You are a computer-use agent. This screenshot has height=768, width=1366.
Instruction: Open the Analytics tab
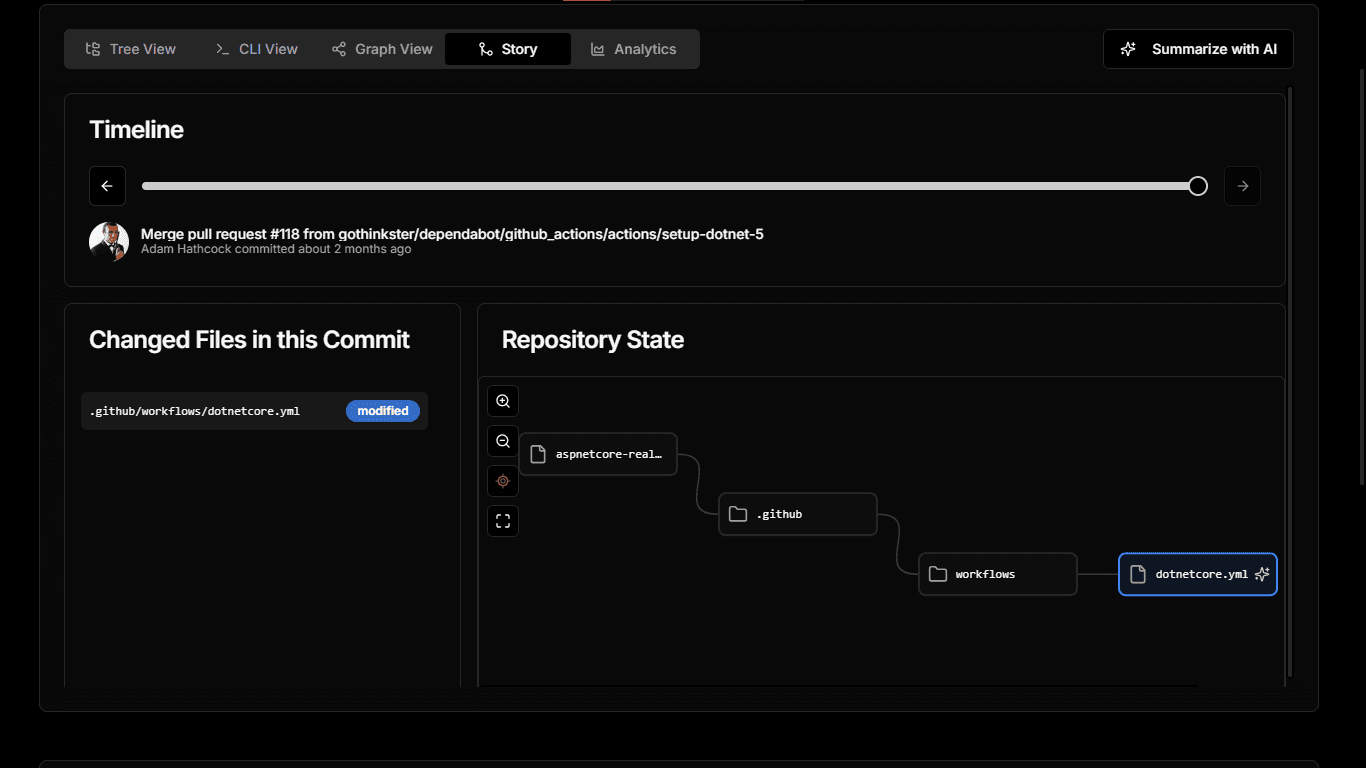[633, 49]
